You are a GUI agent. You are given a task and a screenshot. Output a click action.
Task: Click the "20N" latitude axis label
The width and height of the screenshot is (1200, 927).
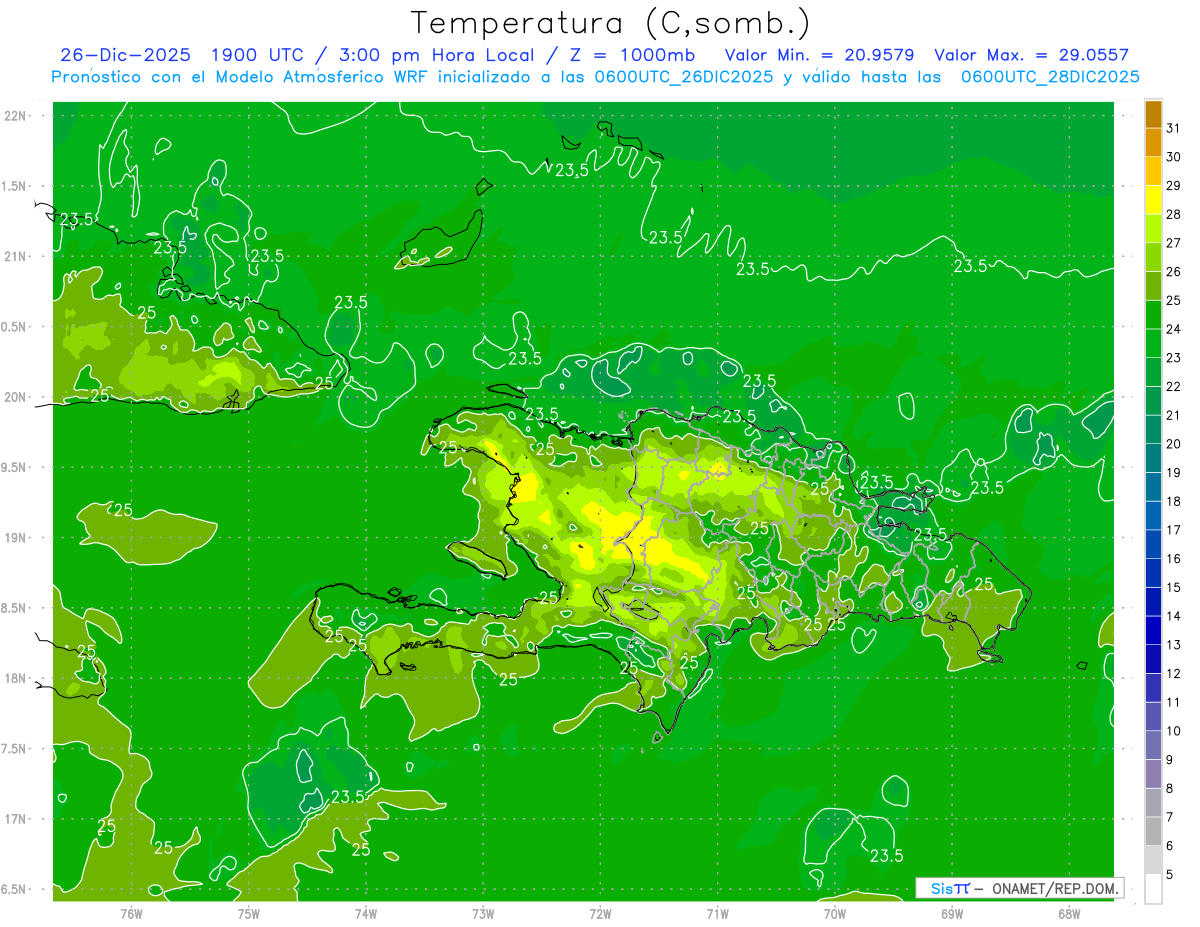[17, 397]
